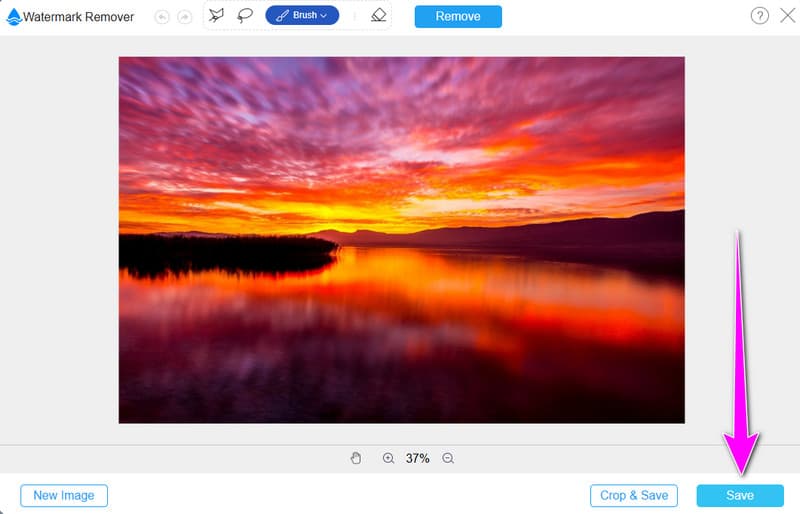This screenshot has height=514, width=800.
Task: Click the Crop & Save button
Action: 634,495
